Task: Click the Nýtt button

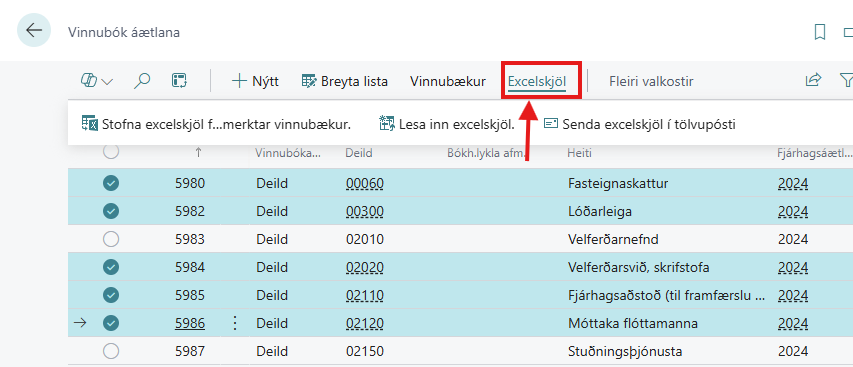Action: pos(255,82)
